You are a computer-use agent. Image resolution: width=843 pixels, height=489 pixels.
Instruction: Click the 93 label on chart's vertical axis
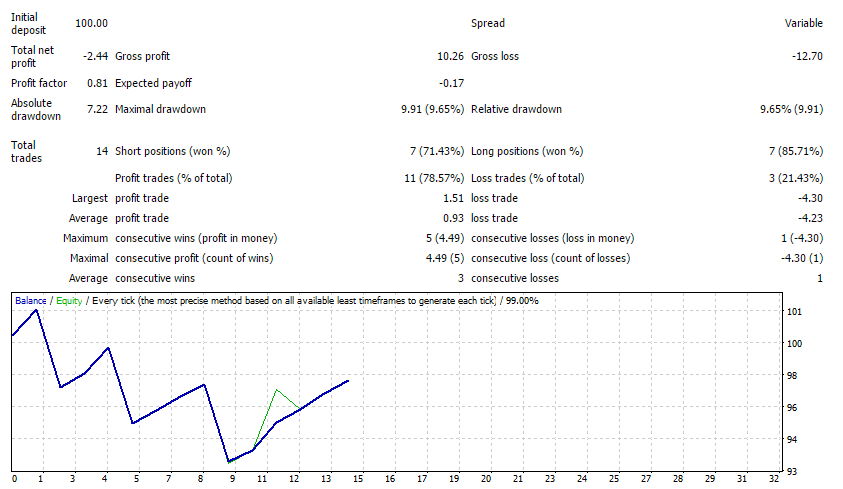coord(792,471)
